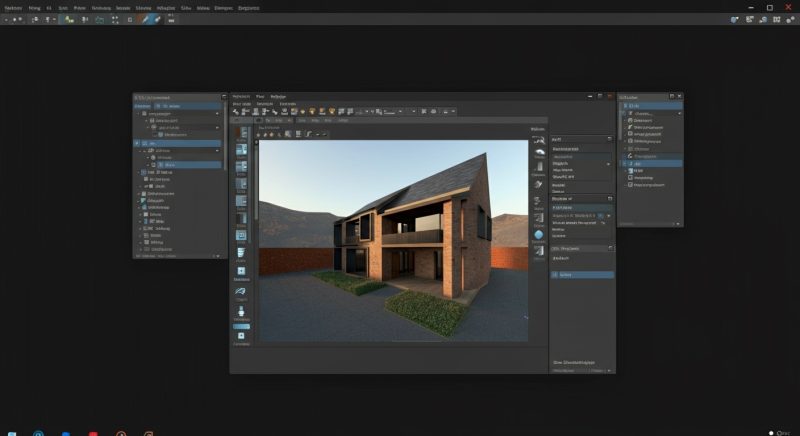800x436 pixels.
Task: Switch to the first tab in left panel header
Action: pyautogui.click(x=142, y=106)
